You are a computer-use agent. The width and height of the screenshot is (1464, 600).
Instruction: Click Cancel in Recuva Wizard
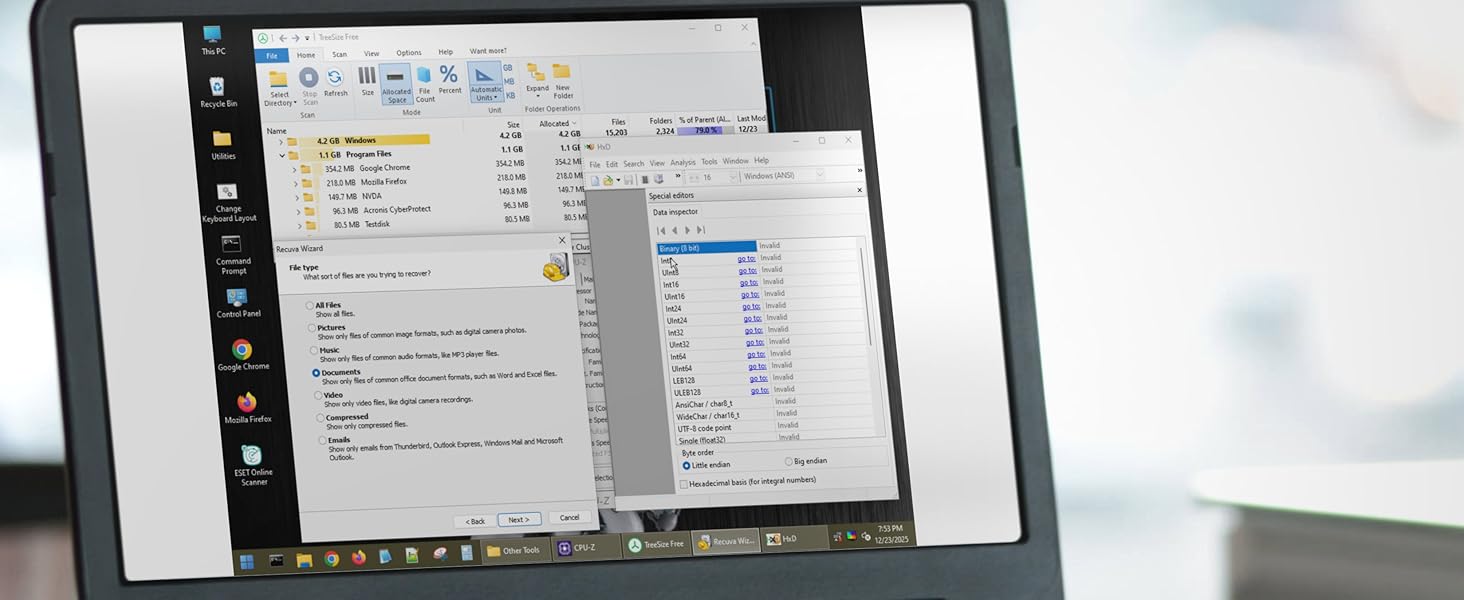pos(569,517)
